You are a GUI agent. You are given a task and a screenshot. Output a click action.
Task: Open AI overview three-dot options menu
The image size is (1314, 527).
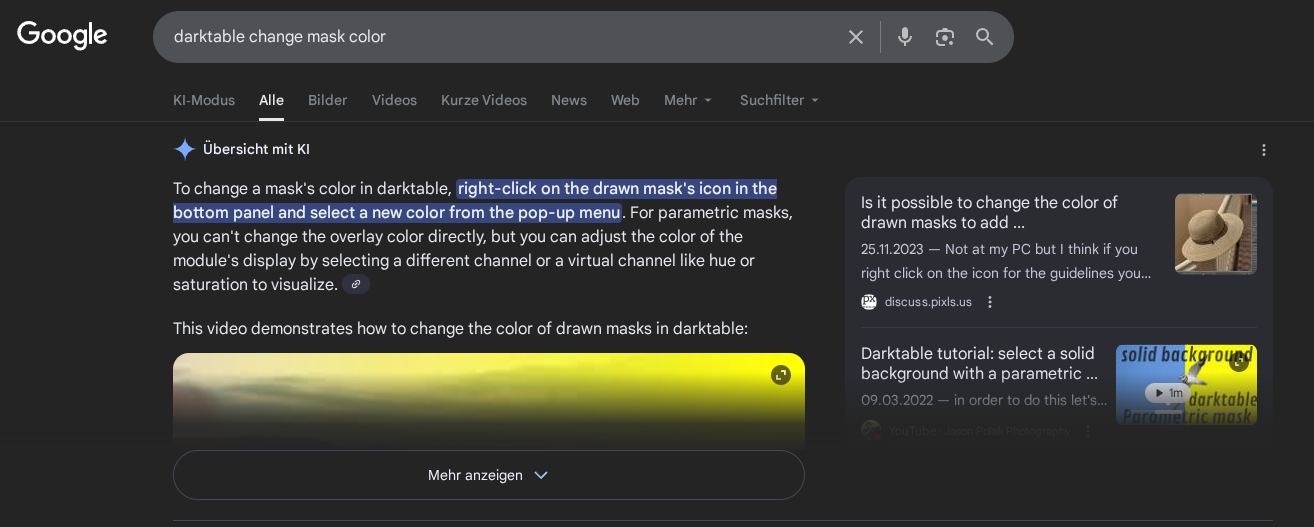pos(1263,150)
